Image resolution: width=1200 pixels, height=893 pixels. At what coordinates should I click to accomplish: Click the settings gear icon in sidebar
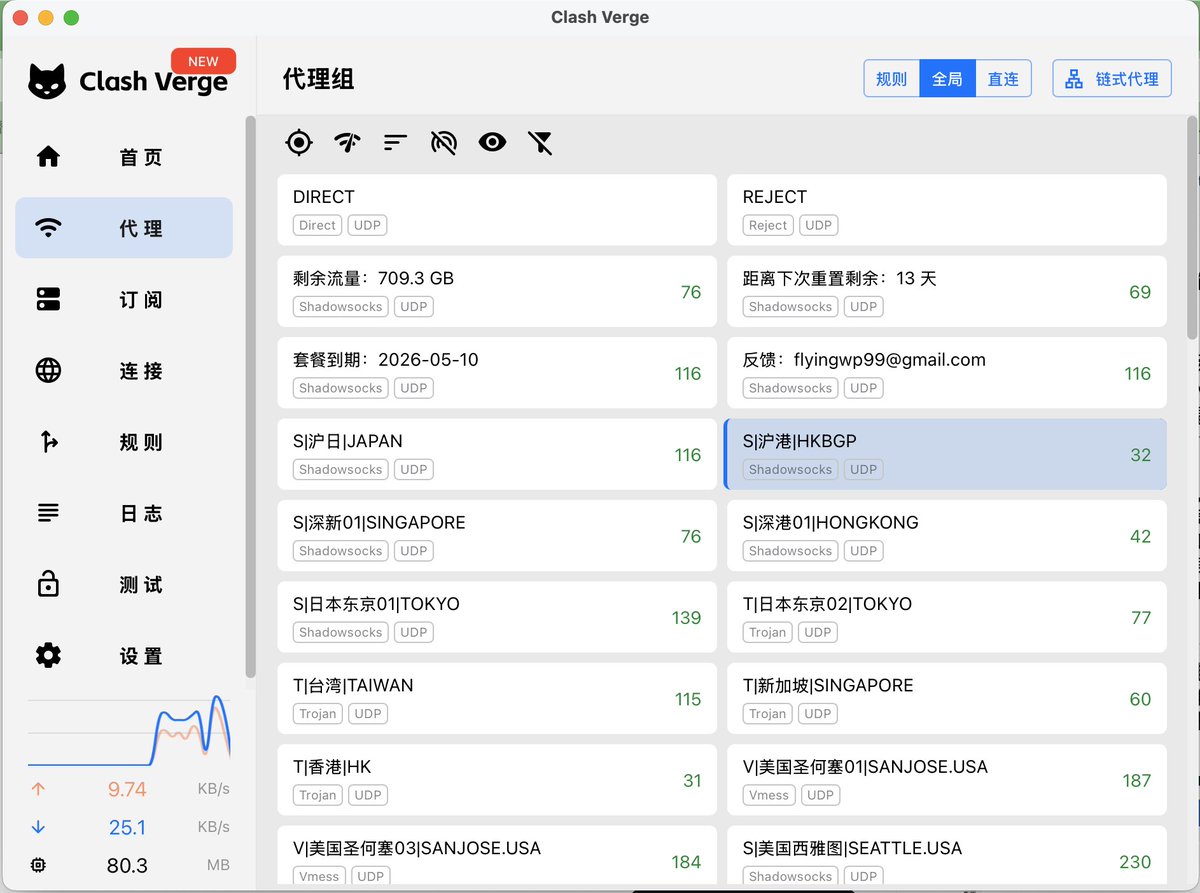pyautogui.click(x=48, y=656)
